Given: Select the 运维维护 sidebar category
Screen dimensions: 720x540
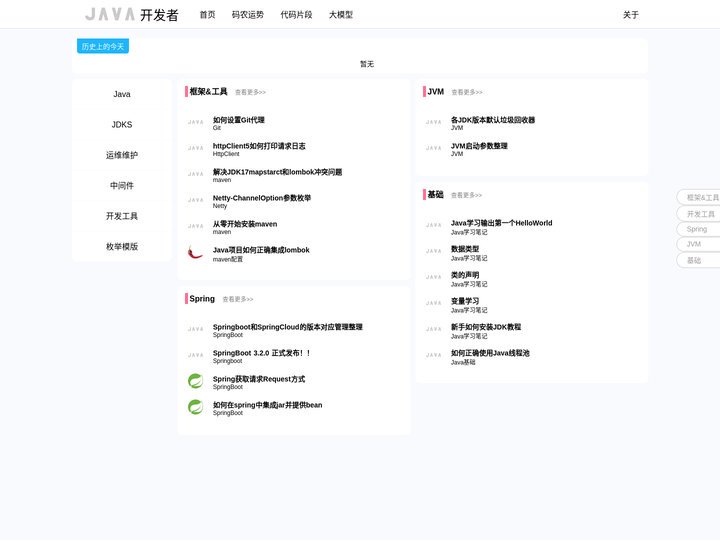Looking at the screenshot, I should 122,155.
